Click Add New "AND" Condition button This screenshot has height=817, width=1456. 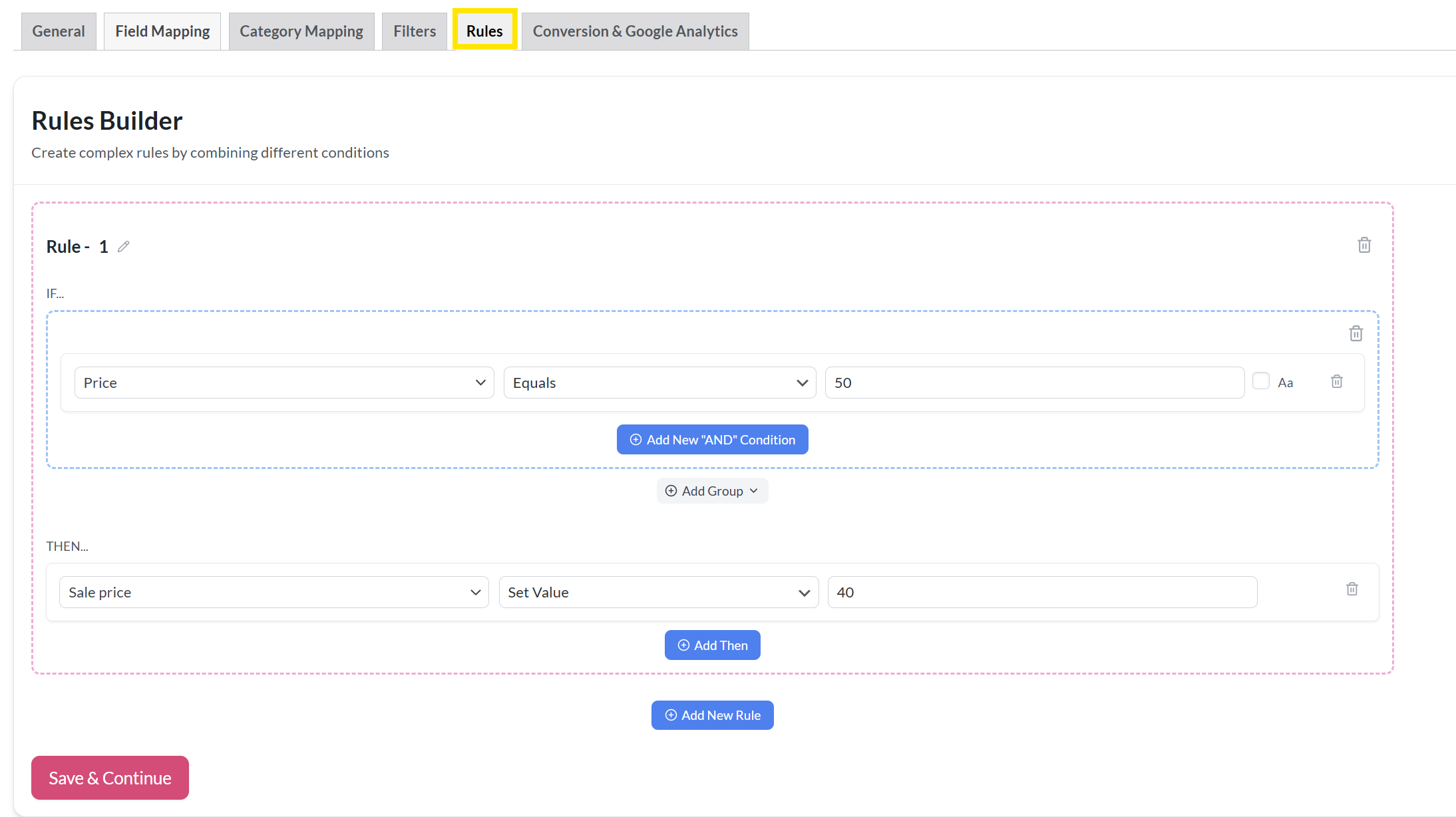pos(712,440)
